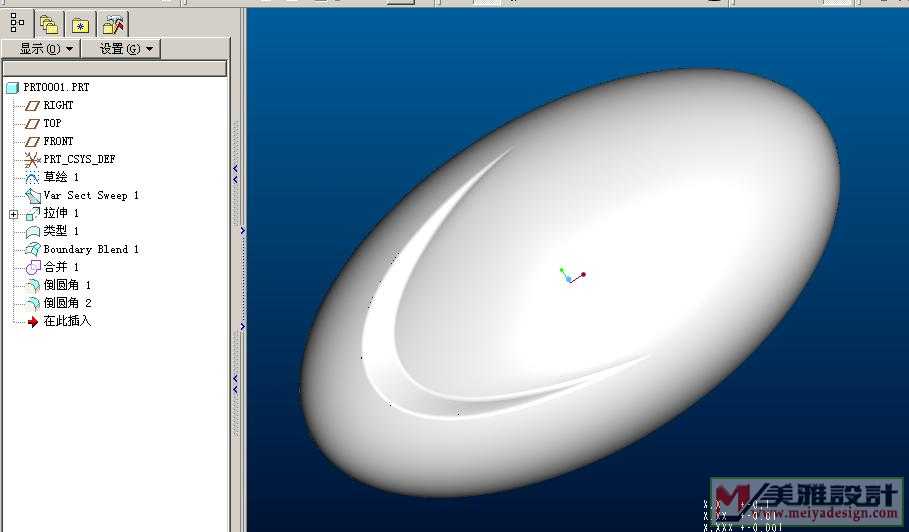Select the 倒圆角 1 round feature
Viewport: 909px width, 532px height.
pyautogui.click(x=67, y=285)
